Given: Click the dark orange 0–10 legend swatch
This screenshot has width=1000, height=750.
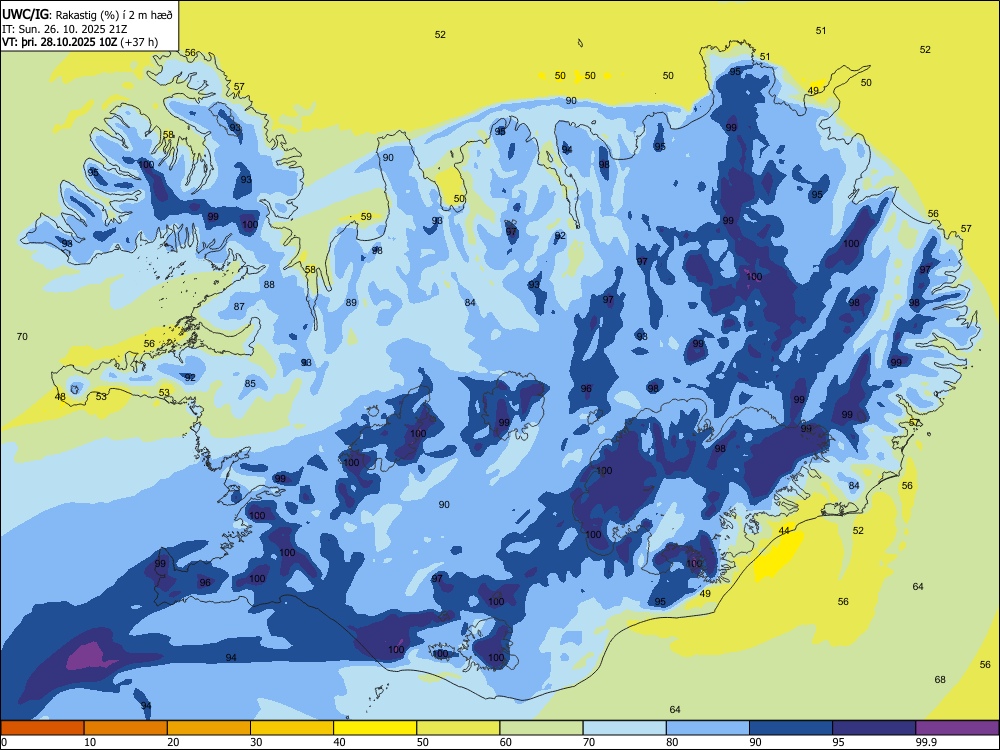Looking at the screenshot, I should coord(42,728).
